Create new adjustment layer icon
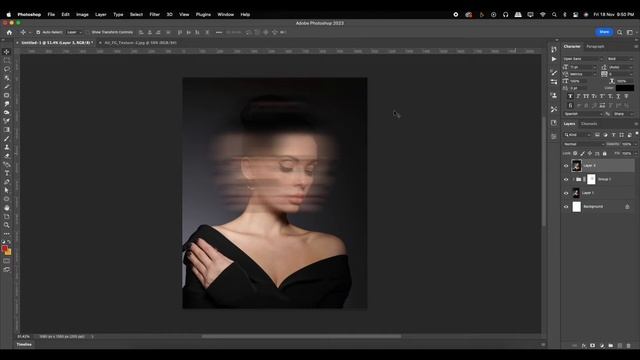This screenshot has height=360, width=640. pyautogui.click(x=602, y=346)
